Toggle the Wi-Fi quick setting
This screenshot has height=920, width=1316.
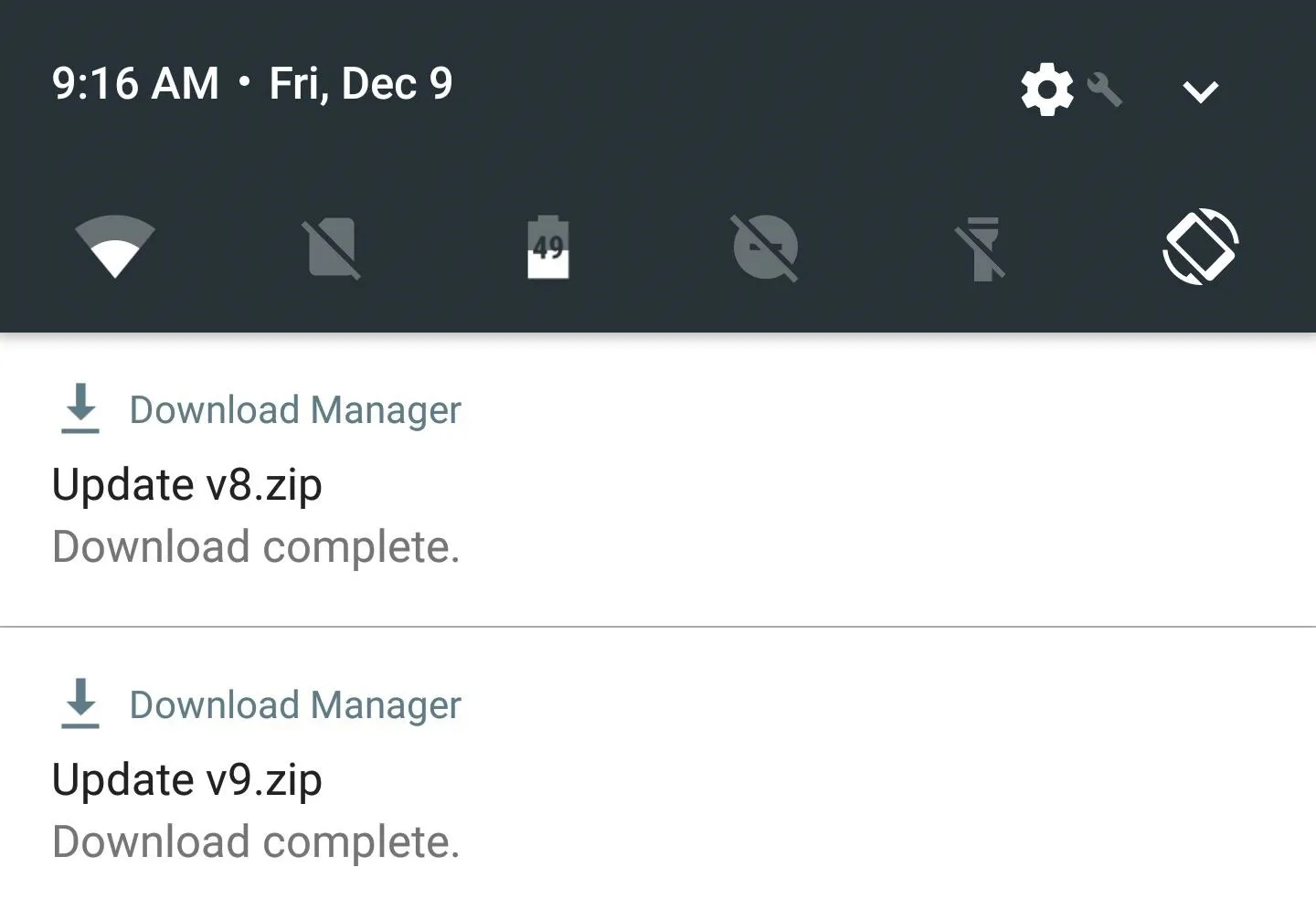pos(115,247)
